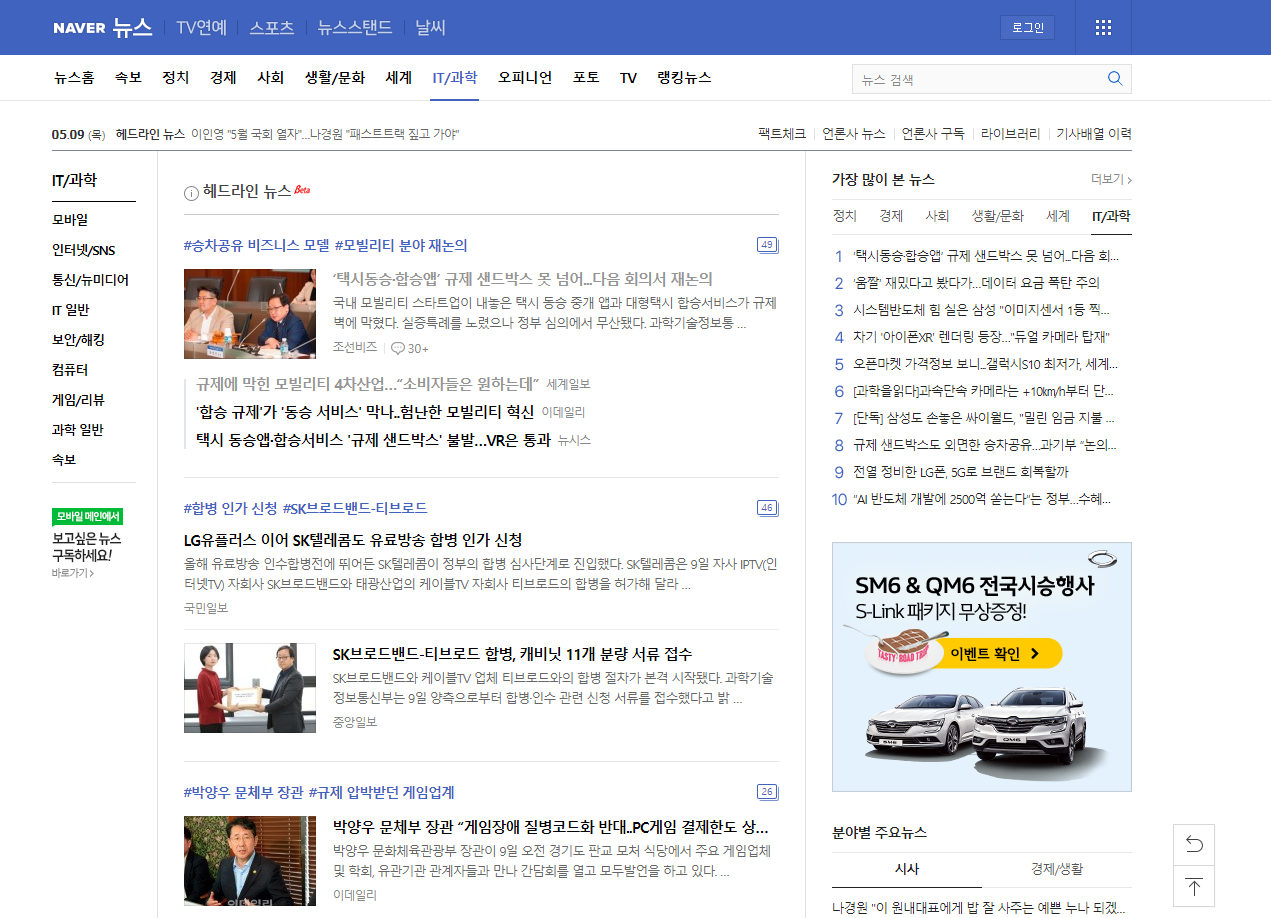Screen dimensions: 1271x918
Task: Click the 49 related articles count badge
Action: pyautogui.click(x=767, y=245)
